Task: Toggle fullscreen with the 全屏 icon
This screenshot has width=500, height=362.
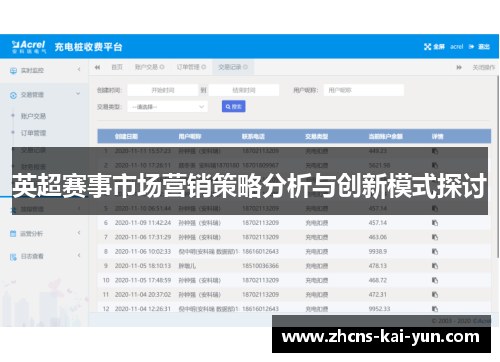Action: pos(427,47)
